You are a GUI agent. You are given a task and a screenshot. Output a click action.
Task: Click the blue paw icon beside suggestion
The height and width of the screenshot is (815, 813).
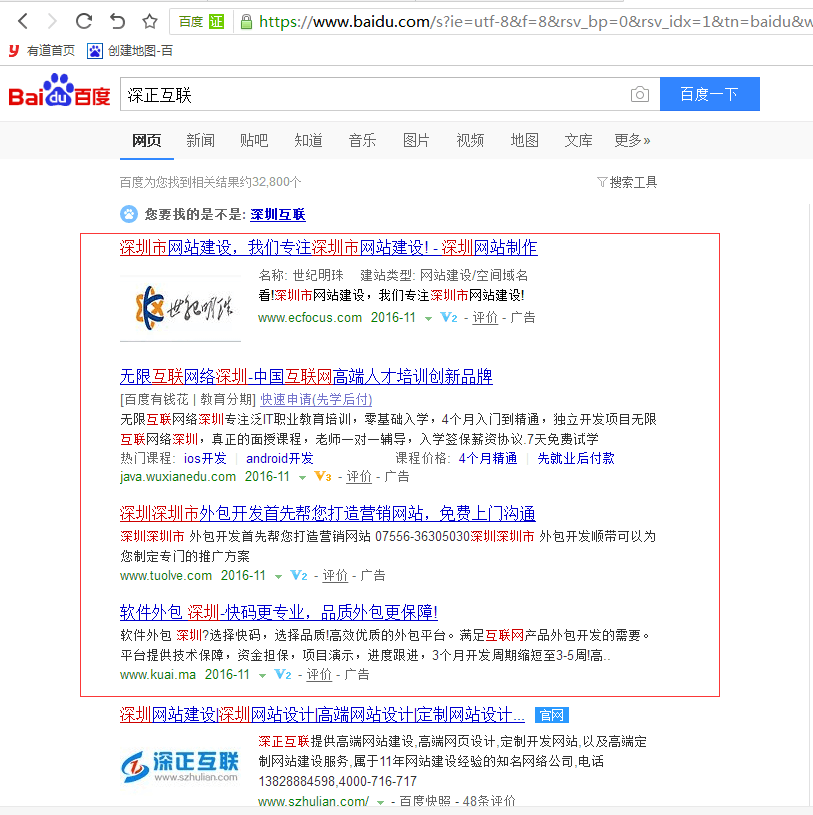[129, 214]
